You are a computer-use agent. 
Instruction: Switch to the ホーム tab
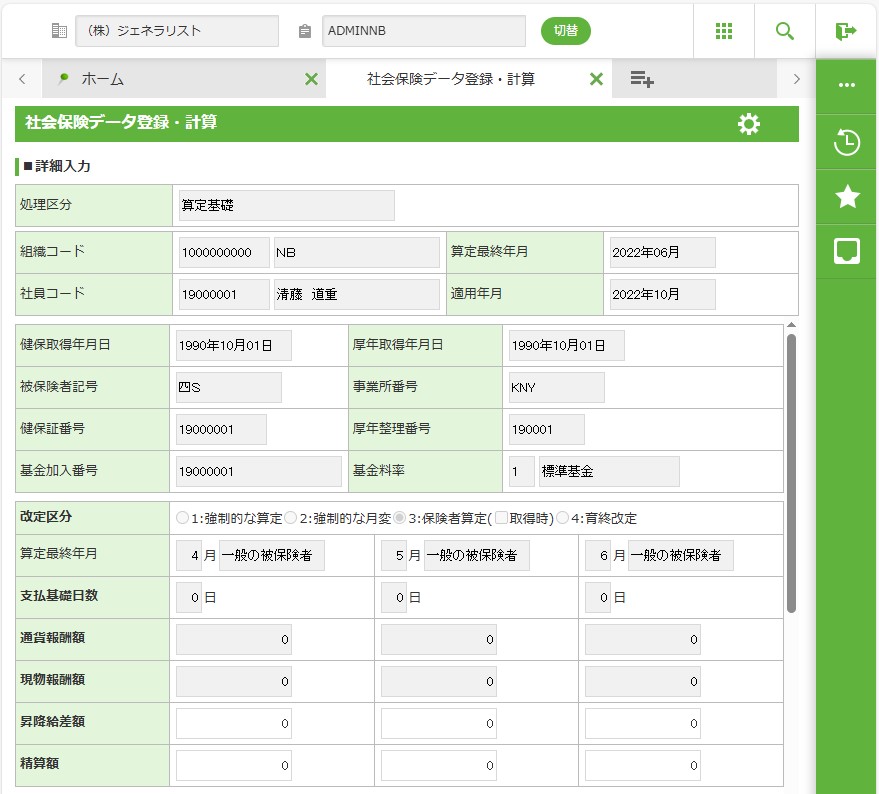(x=102, y=79)
